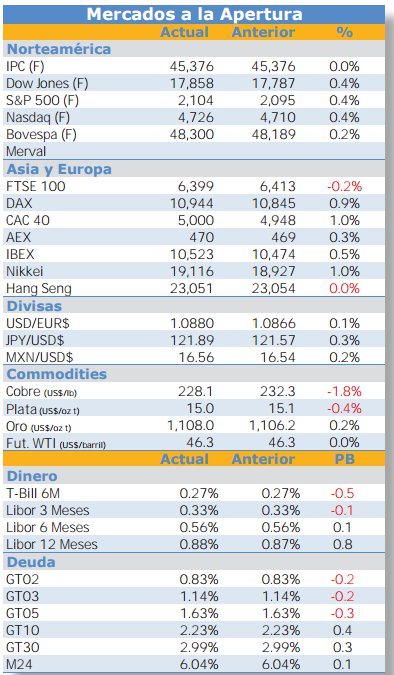
Task: Select the M24 row label
Action: coord(19,664)
